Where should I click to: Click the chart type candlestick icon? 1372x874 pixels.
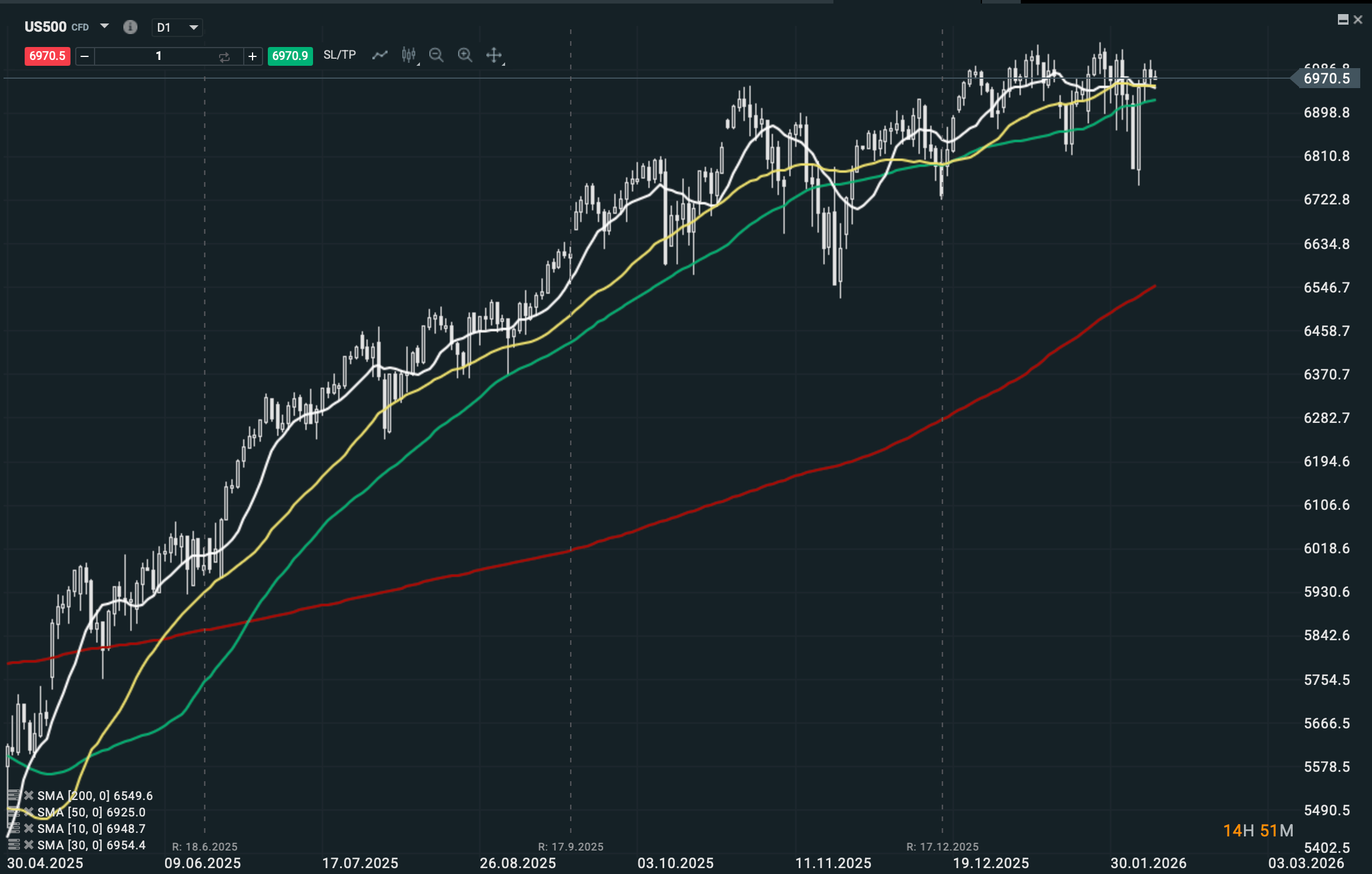(x=409, y=55)
